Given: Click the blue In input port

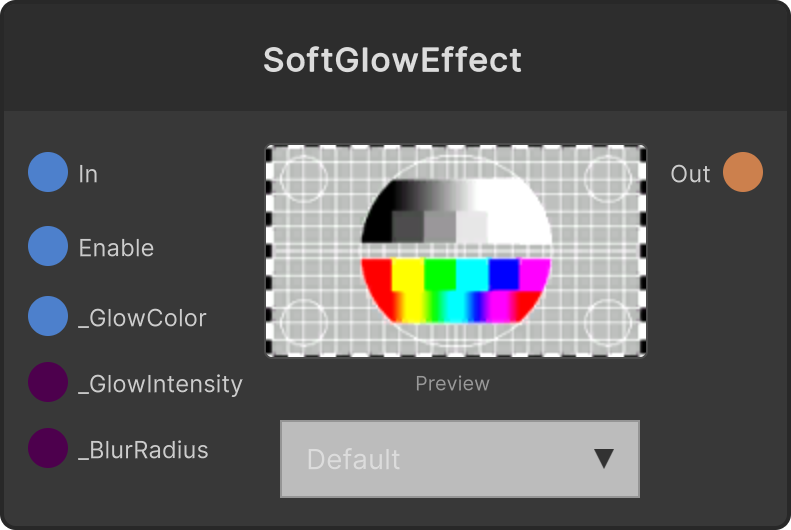Looking at the screenshot, I should click(48, 172).
